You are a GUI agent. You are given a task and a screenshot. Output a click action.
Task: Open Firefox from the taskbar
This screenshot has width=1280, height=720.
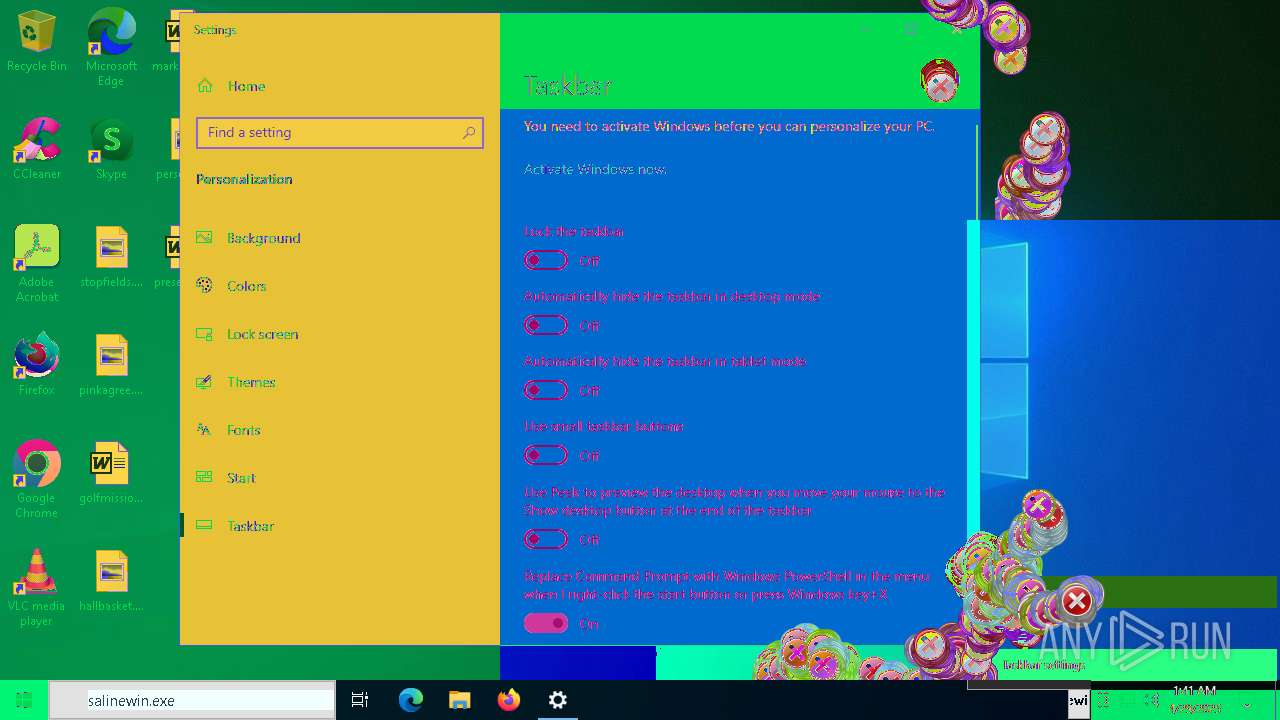pyautogui.click(x=509, y=700)
